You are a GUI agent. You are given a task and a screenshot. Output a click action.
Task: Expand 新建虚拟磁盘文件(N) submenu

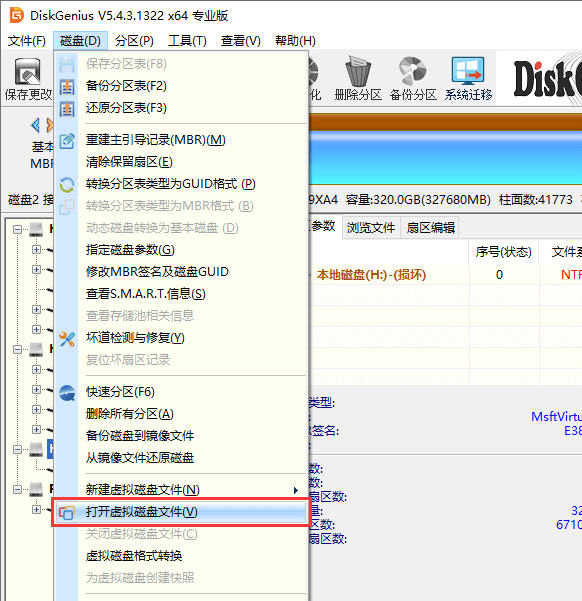pyautogui.click(x=181, y=490)
